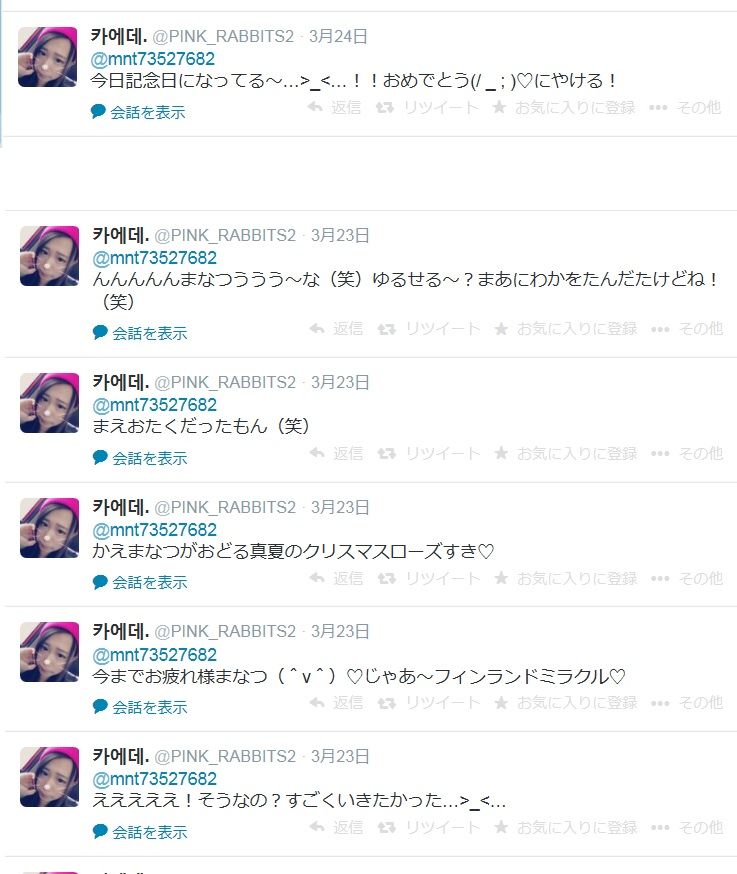Open 카에데 display name on the クリスマスローズ tweet

pyautogui.click(x=121, y=507)
